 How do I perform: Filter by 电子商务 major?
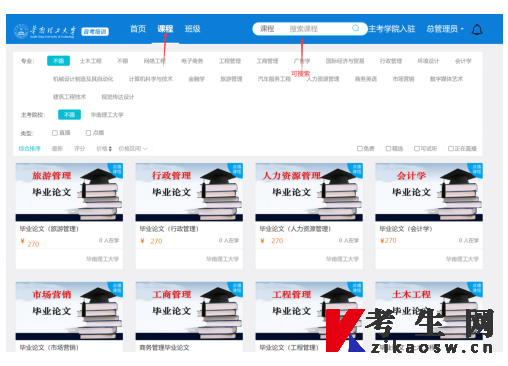pyautogui.click(x=192, y=61)
